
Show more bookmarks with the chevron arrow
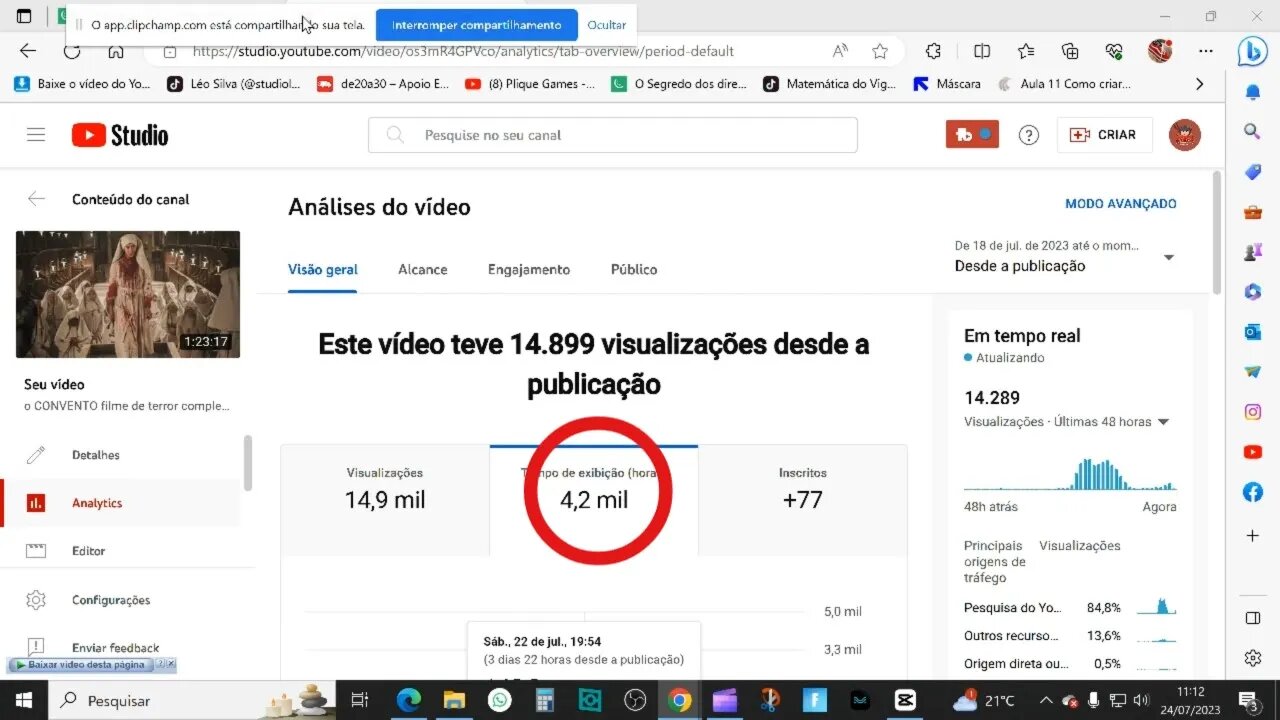coord(1200,84)
